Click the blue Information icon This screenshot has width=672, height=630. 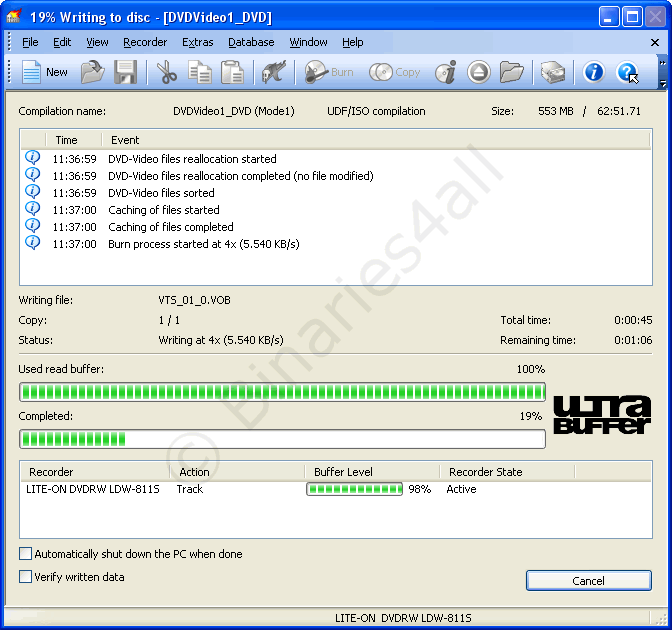point(594,72)
